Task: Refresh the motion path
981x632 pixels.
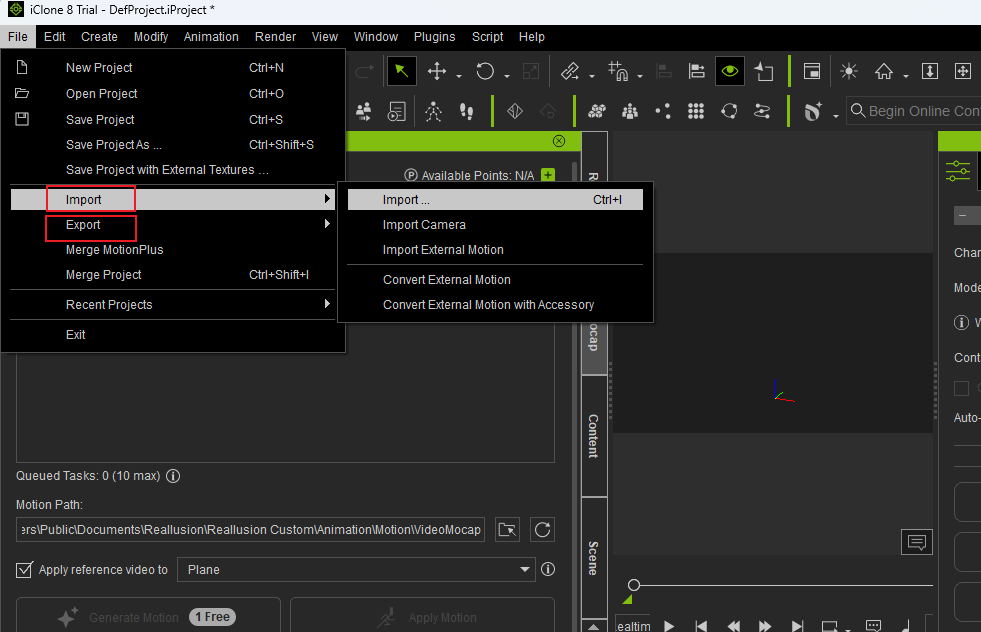Action: (x=542, y=530)
